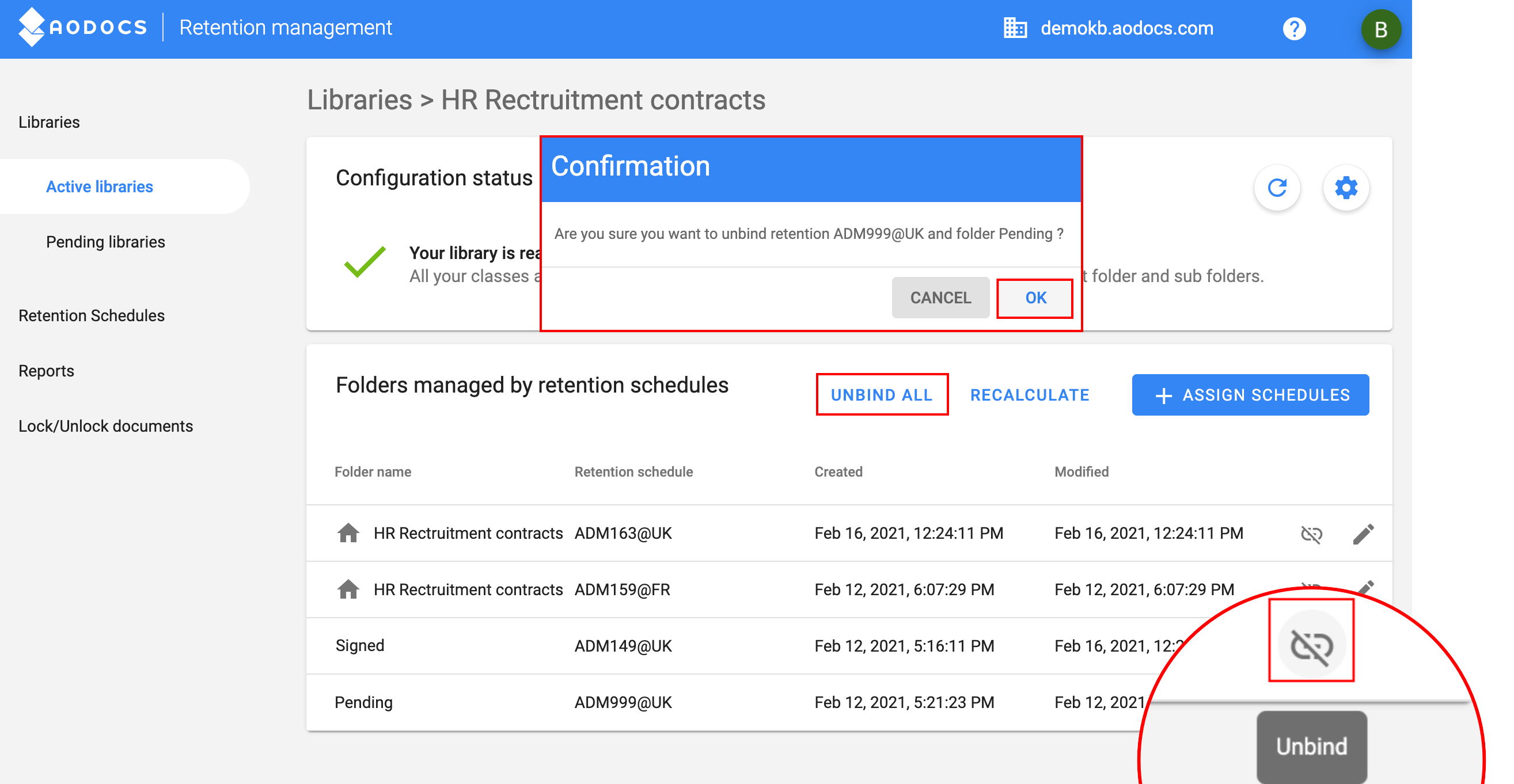Viewport: 1514px width, 784px height.
Task: Click created date Feb 12, 2021, 5:21:23 PM
Action: tap(904, 702)
